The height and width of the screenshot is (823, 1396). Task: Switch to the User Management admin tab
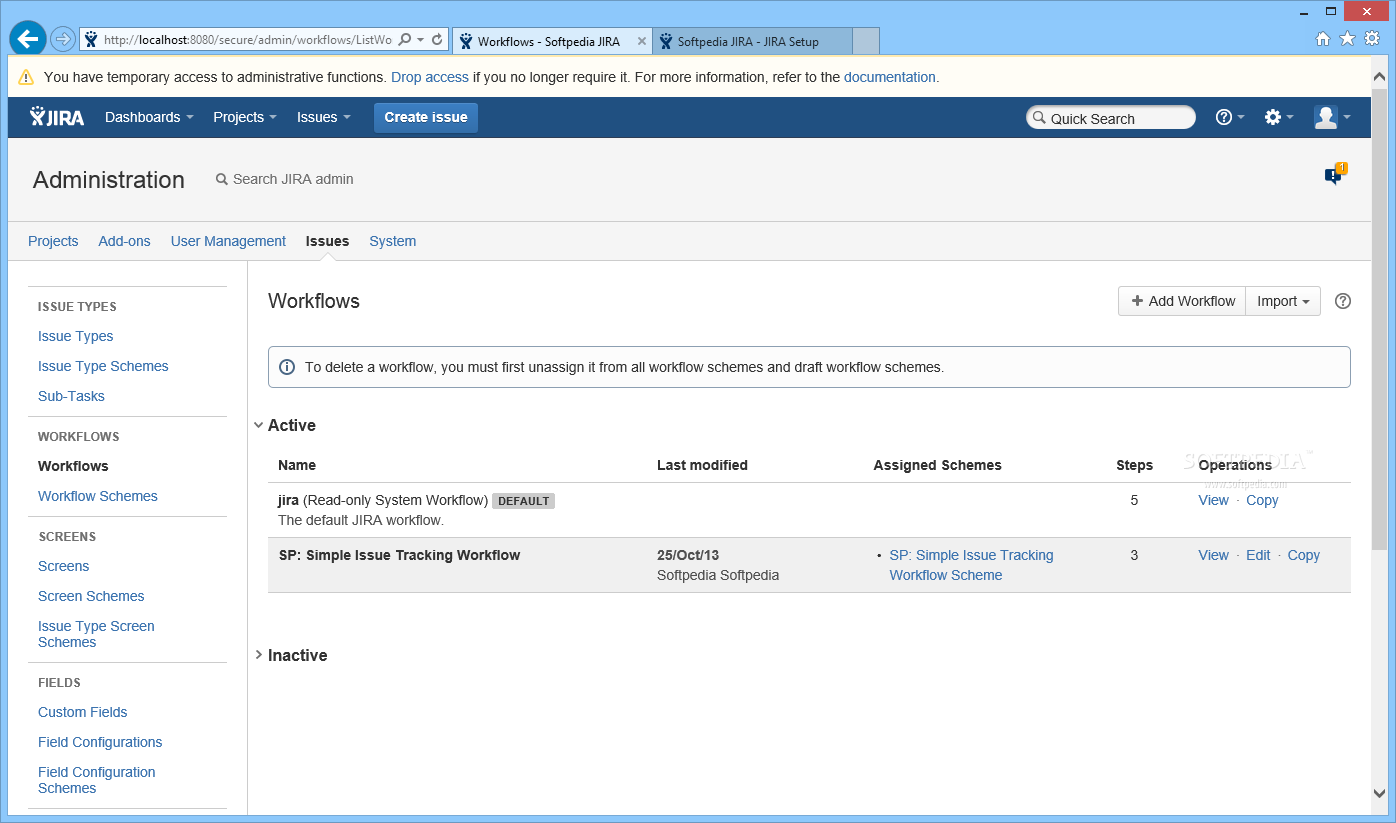pos(228,241)
